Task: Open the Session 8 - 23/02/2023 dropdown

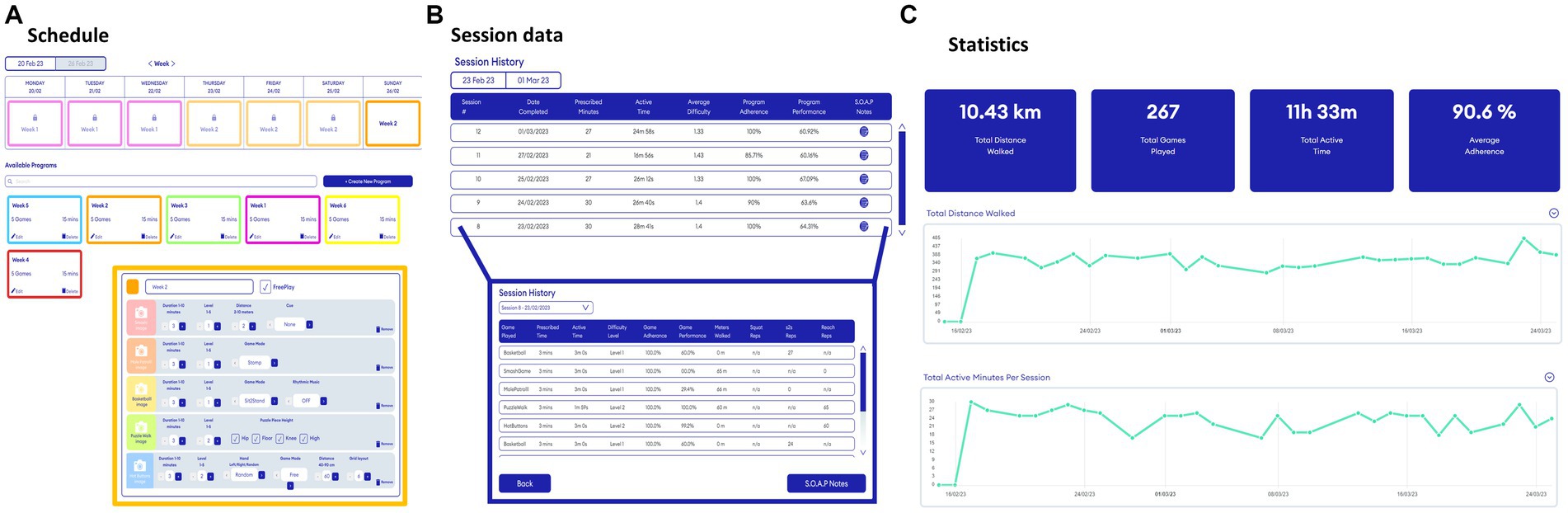Action: click(546, 308)
